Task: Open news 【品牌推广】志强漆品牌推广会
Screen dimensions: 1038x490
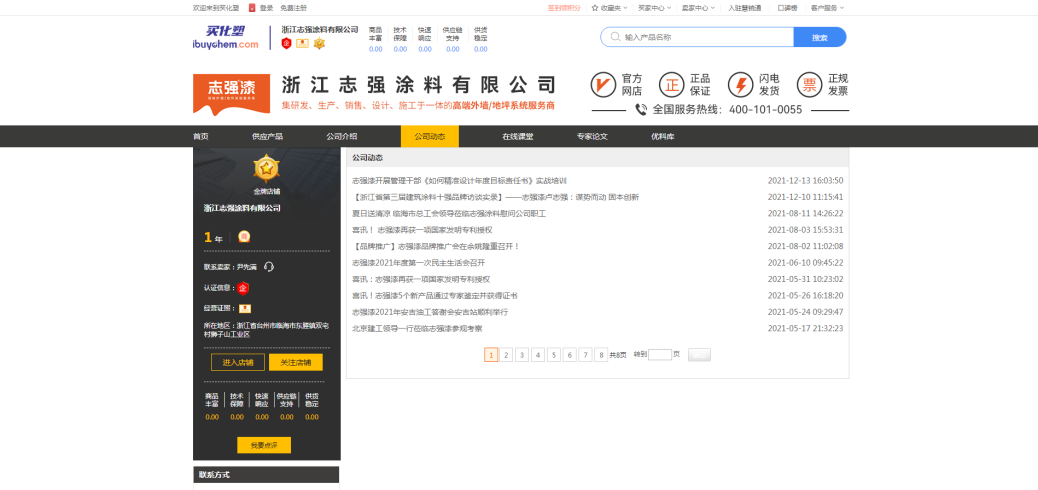Action: pos(436,246)
